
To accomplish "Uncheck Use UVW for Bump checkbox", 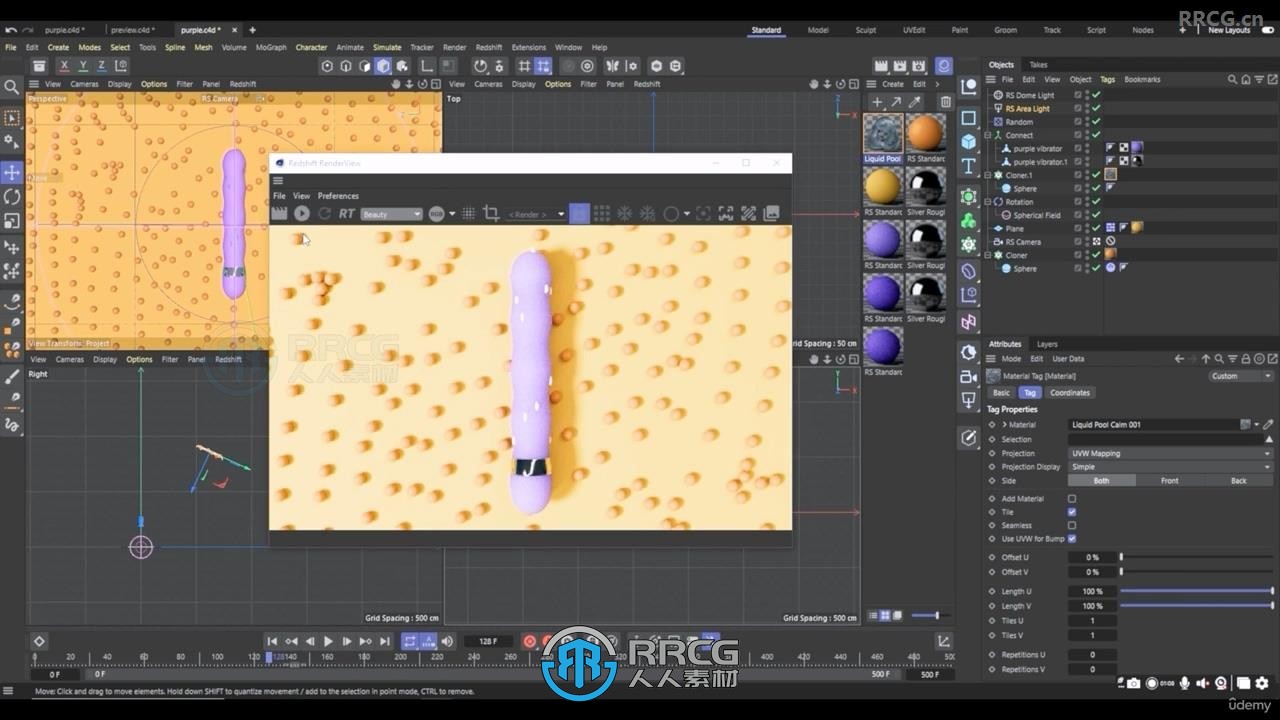I will (x=1071, y=539).
